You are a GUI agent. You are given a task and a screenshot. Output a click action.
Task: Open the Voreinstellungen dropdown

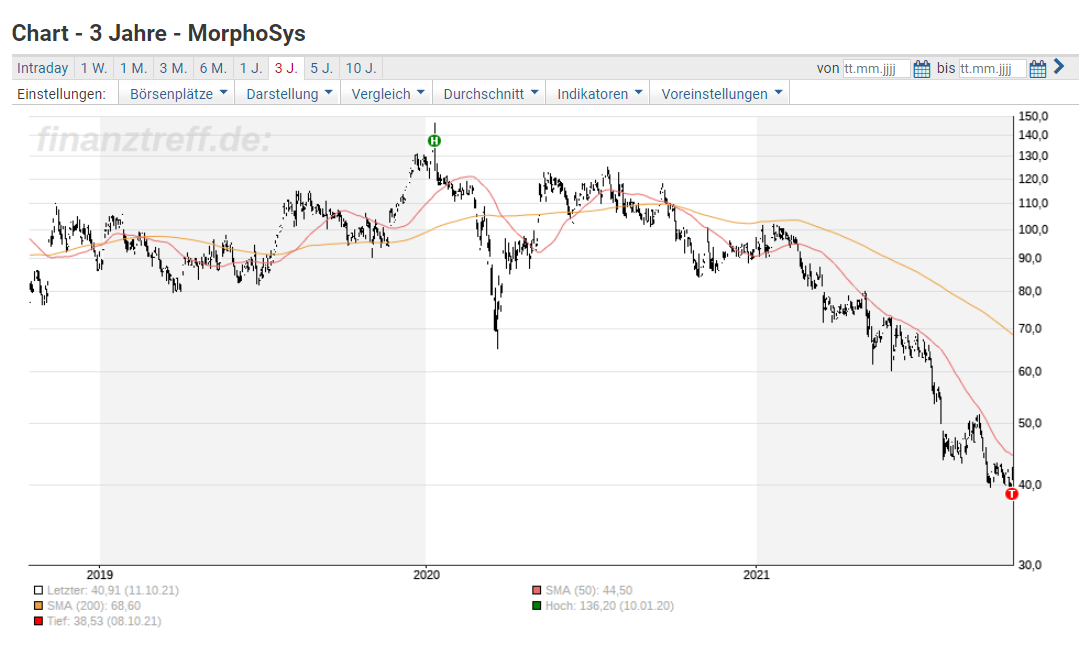721,94
